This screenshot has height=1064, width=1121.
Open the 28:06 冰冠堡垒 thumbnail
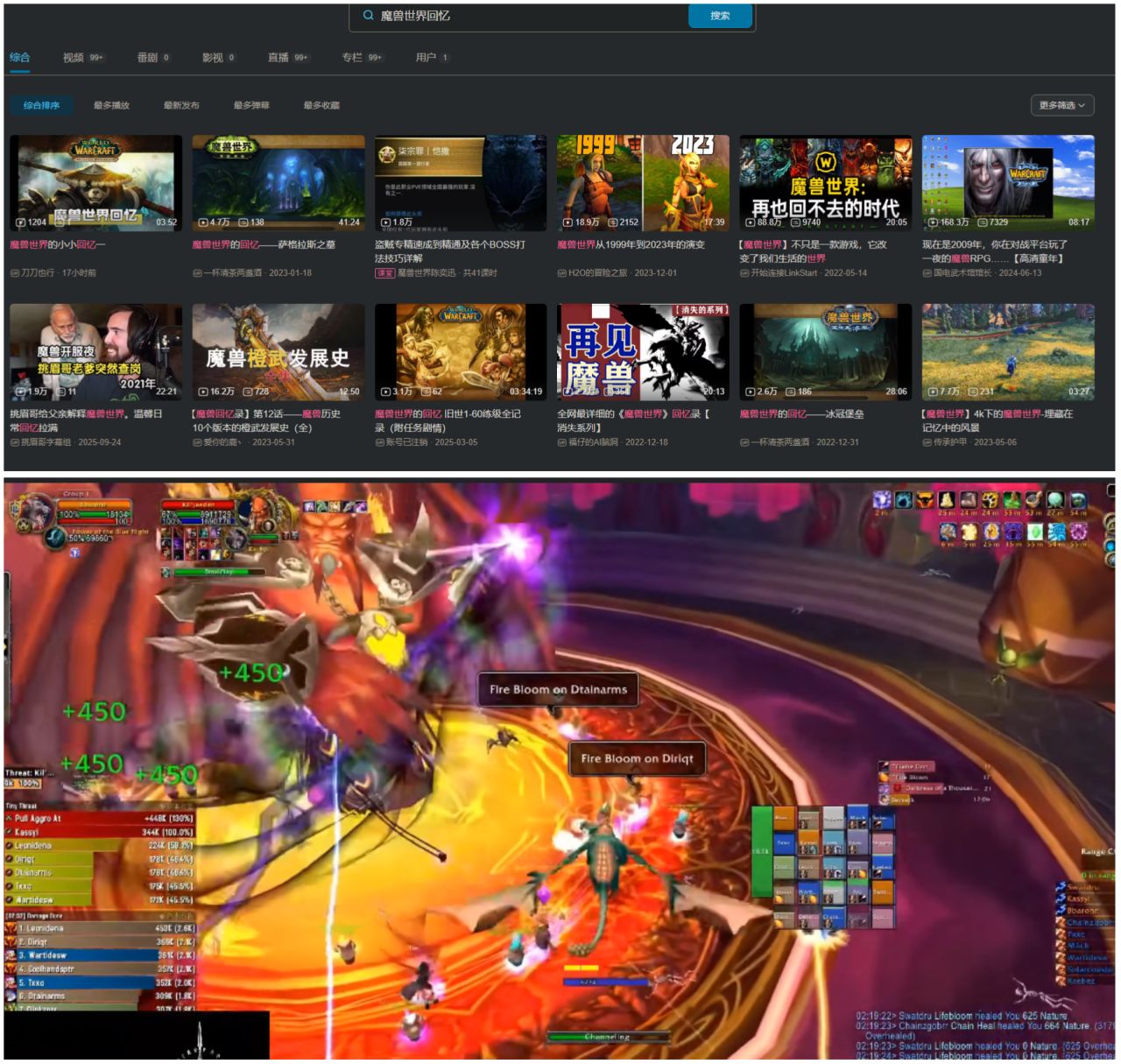826,351
